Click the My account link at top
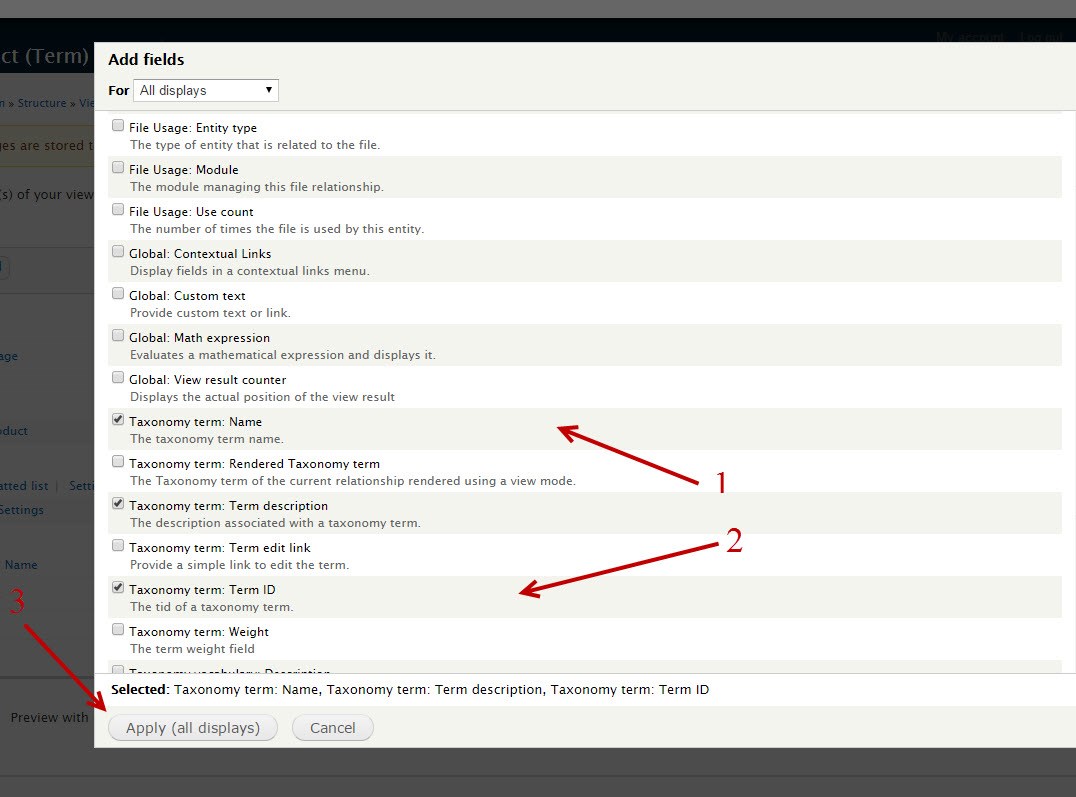 pyautogui.click(x=970, y=37)
